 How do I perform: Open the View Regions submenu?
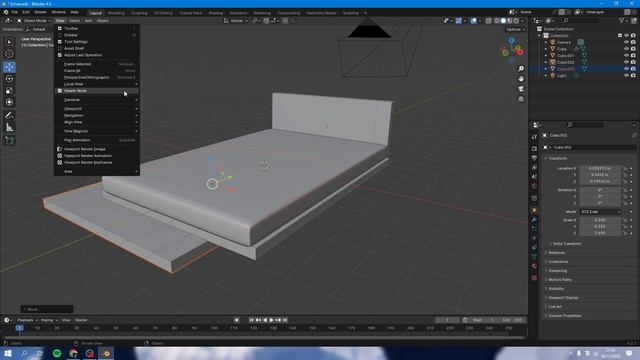pos(97,131)
